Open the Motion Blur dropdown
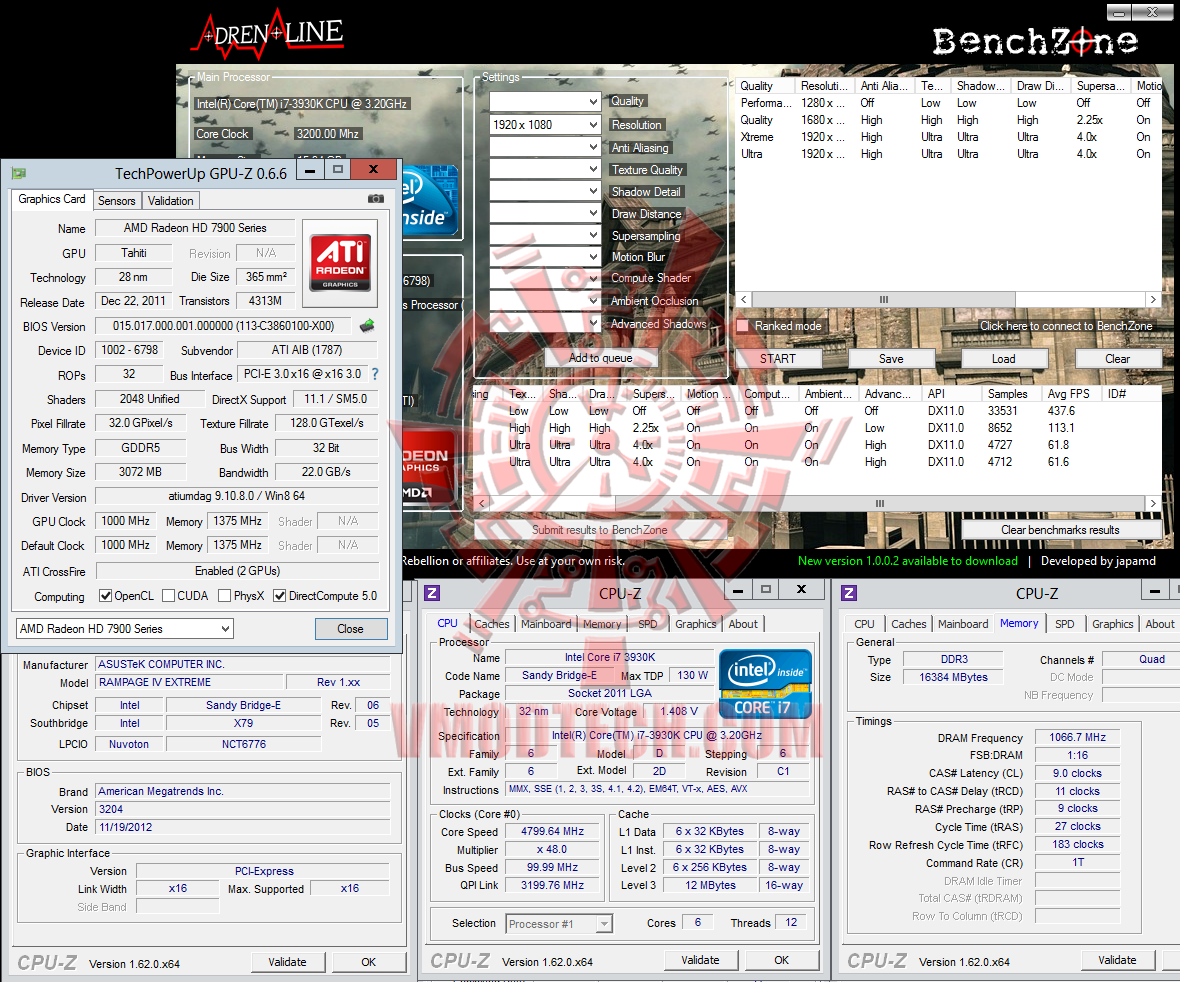Image resolution: width=1180 pixels, height=982 pixels. (x=545, y=257)
